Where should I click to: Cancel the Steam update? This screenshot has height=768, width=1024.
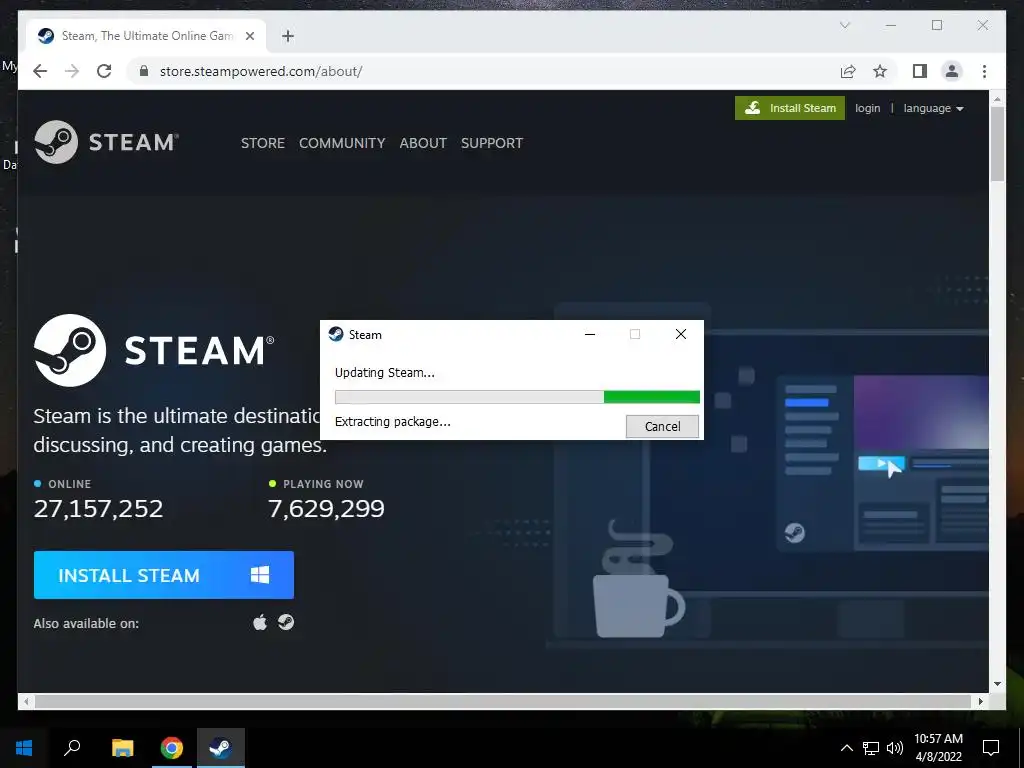click(662, 426)
